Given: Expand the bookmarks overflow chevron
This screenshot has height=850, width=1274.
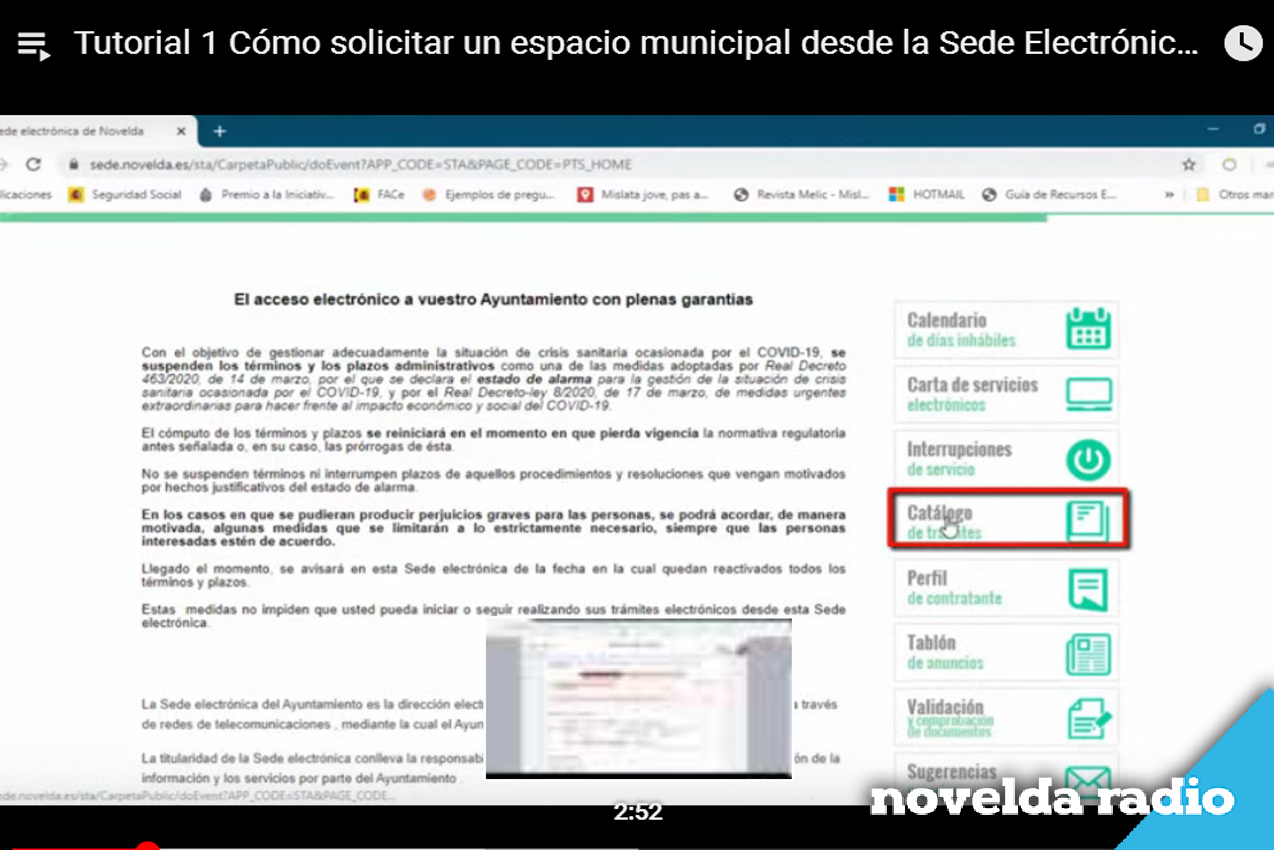Looking at the screenshot, I should tap(1169, 195).
